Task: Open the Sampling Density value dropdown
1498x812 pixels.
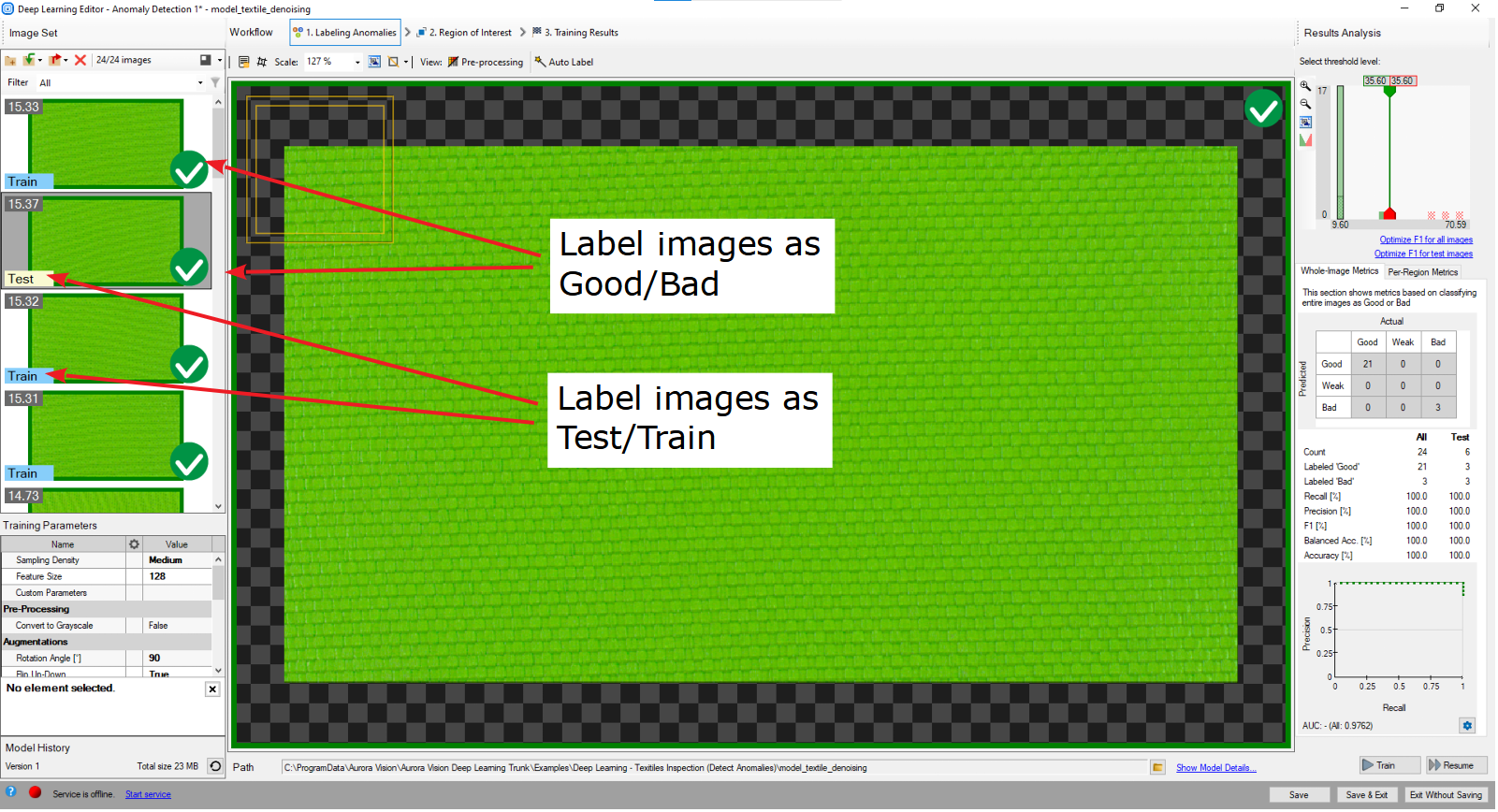Action: pyautogui.click(x=178, y=560)
